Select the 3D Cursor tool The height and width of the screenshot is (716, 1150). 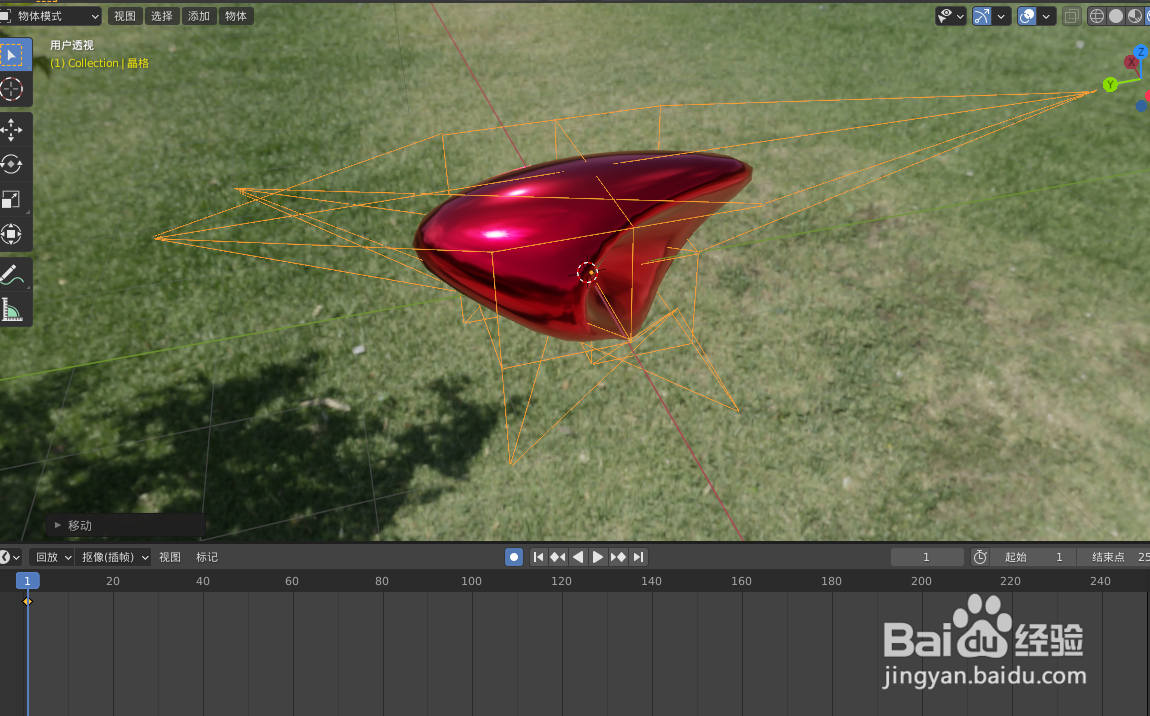13,89
